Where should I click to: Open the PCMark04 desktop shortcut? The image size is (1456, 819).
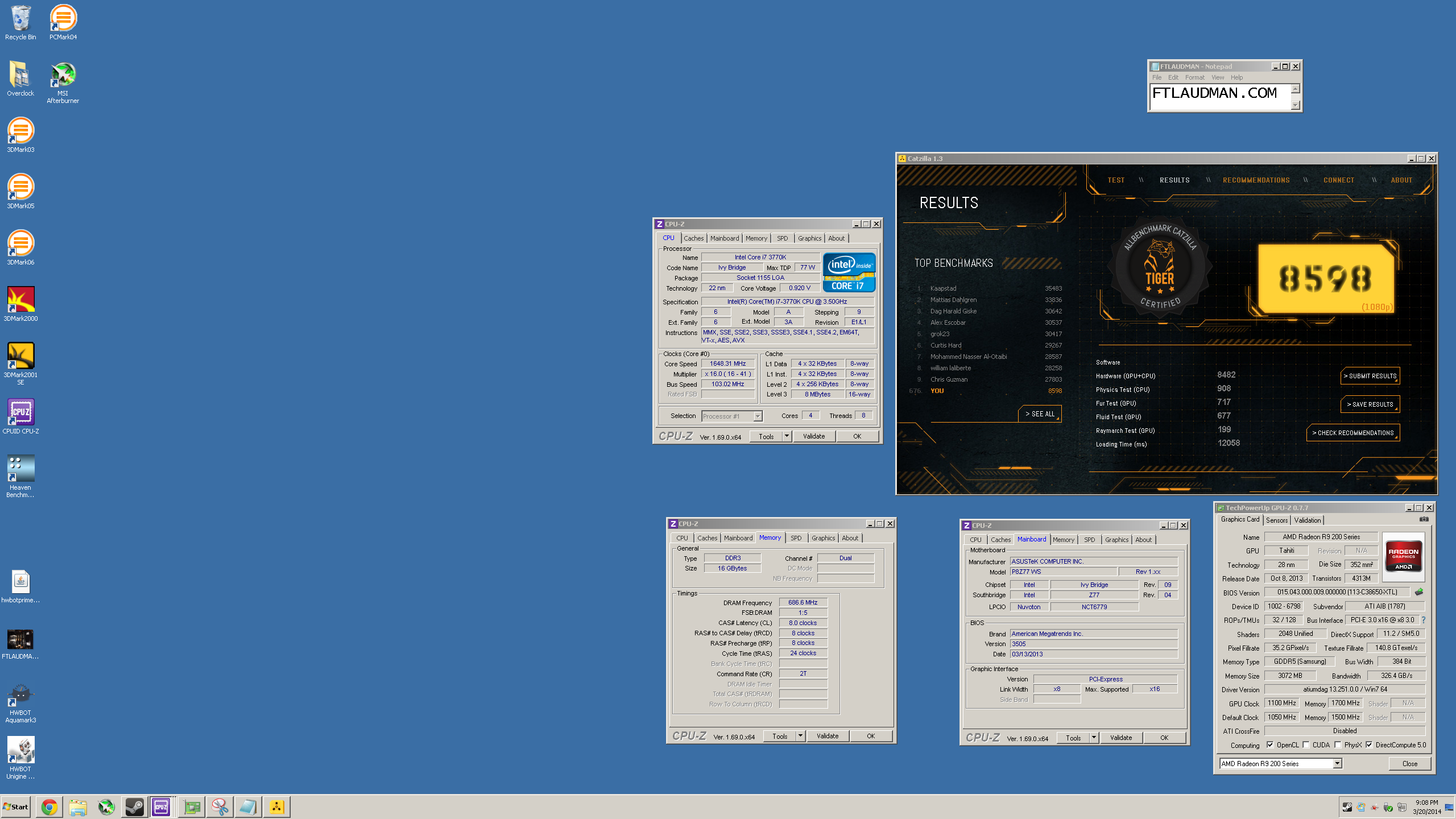point(63,23)
